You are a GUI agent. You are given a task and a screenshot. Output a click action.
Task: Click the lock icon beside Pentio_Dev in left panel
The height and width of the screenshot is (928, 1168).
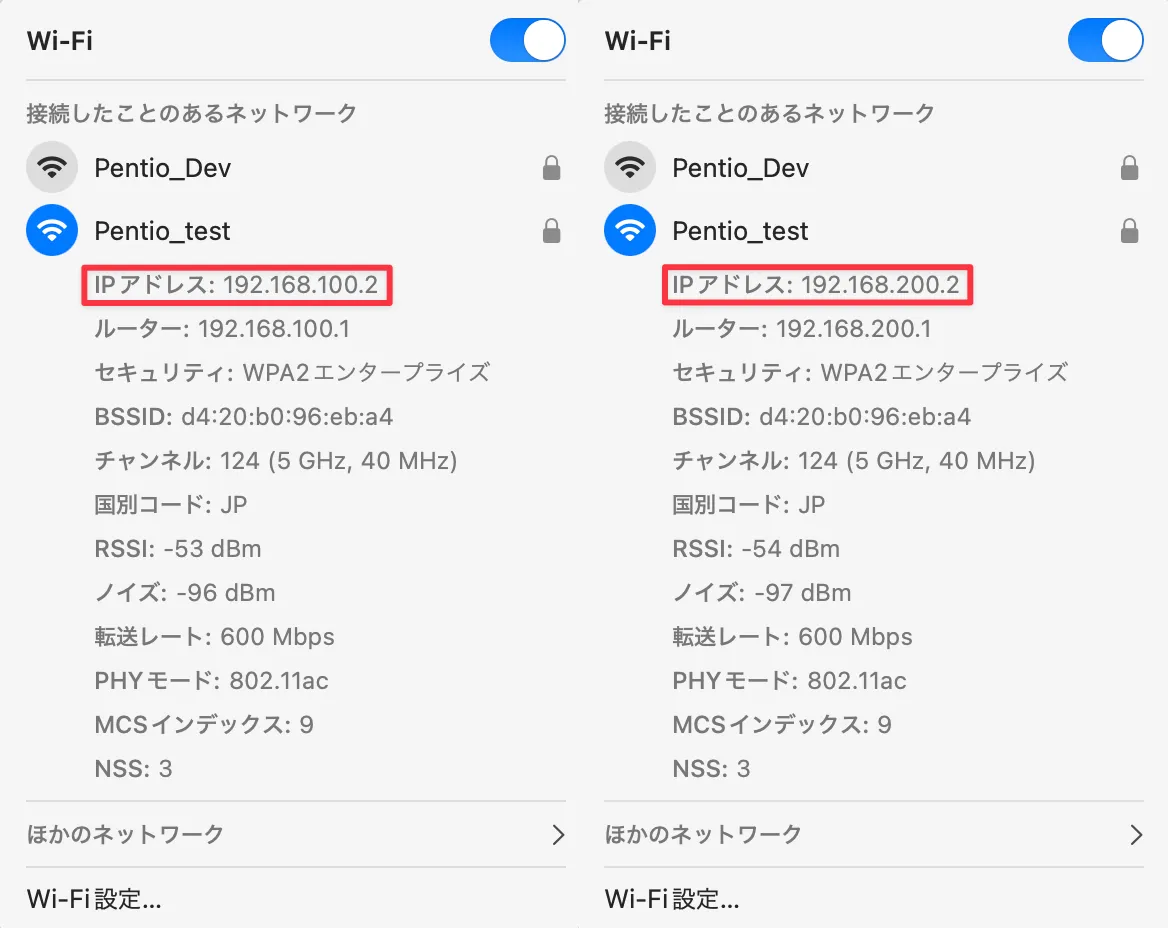tap(551, 168)
